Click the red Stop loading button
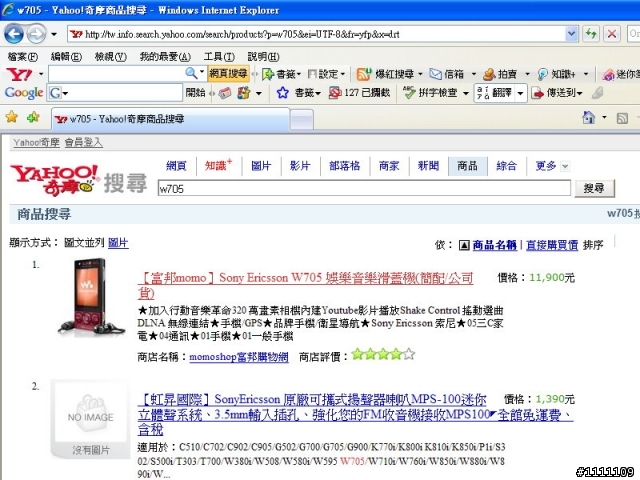Viewport: 640px width, 480px height. [612, 34]
